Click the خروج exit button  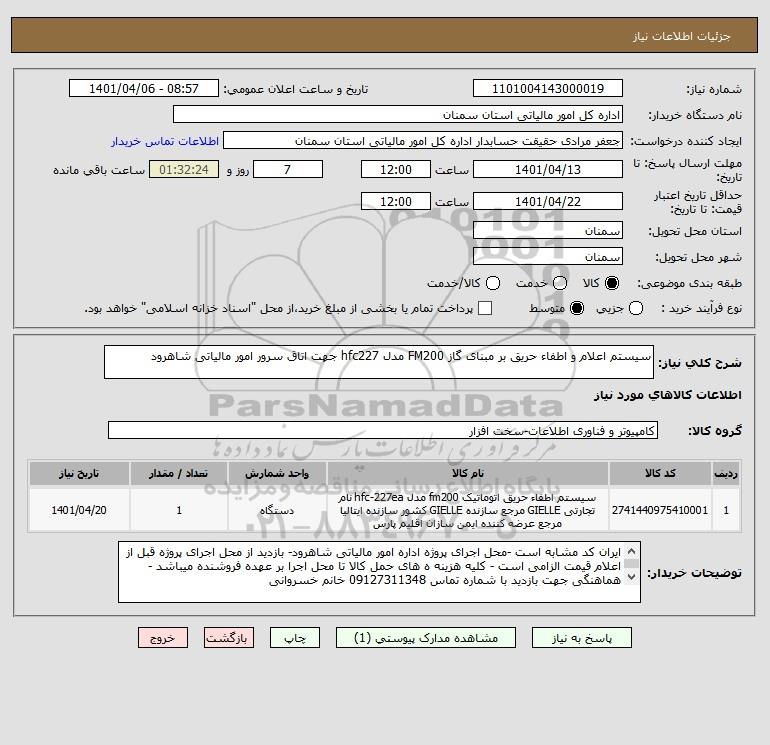point(163,638)
